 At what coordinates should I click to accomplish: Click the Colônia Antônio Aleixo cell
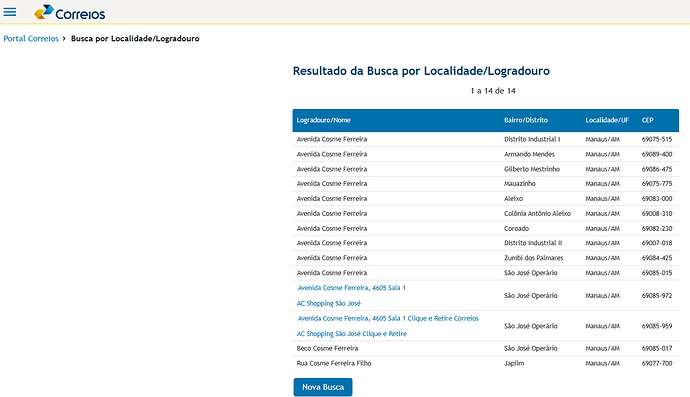coord(537,213)
